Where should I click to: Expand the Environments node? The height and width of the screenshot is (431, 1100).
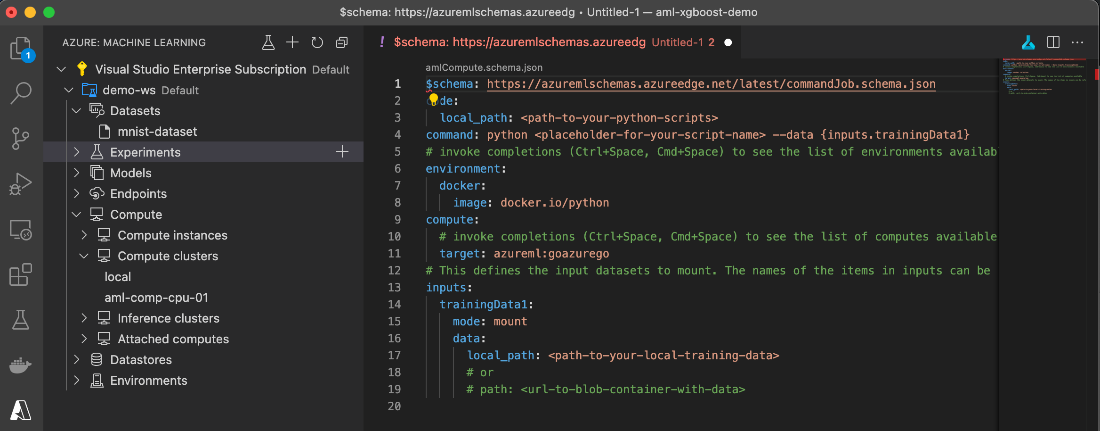point(76,380)
